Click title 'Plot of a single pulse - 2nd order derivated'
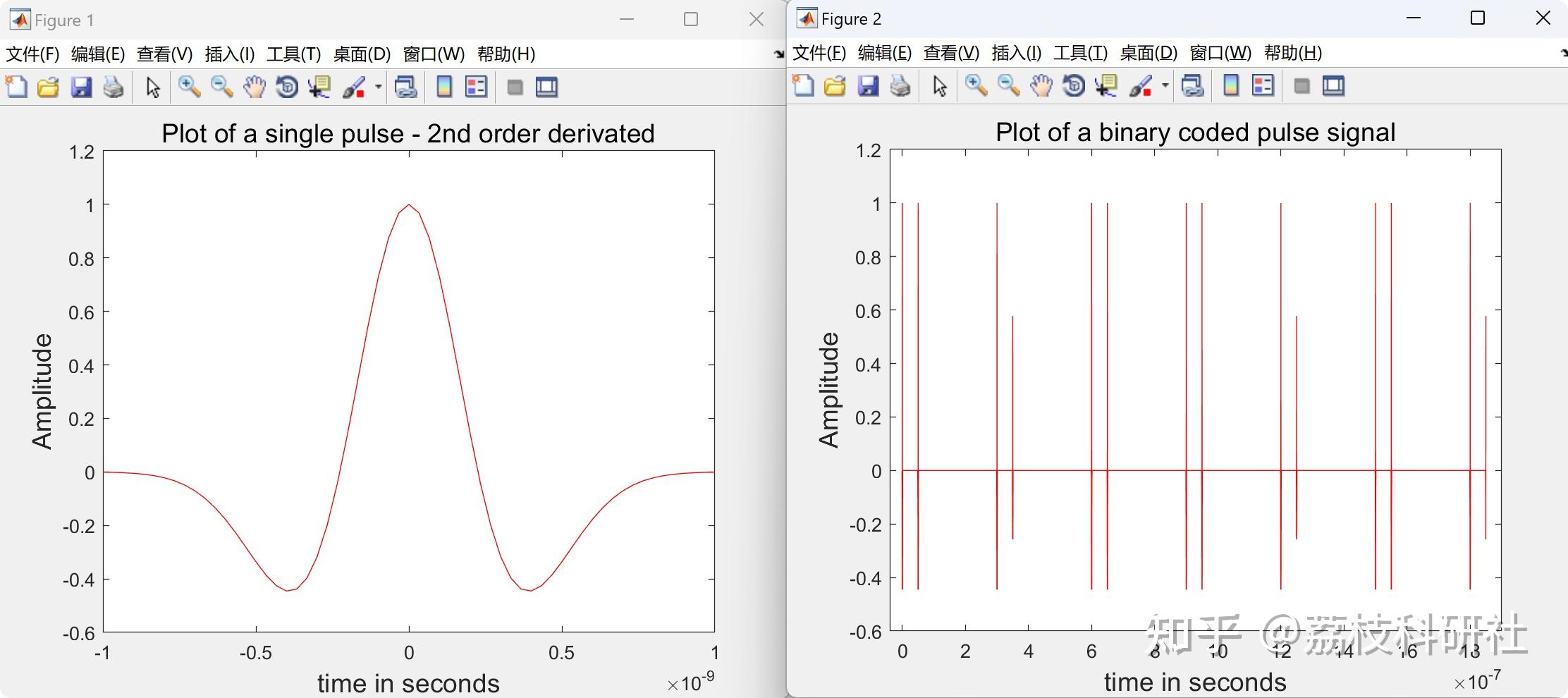The height and width of the screenshot is (698, 1568). pyautogui.click(x=408, y=133)
